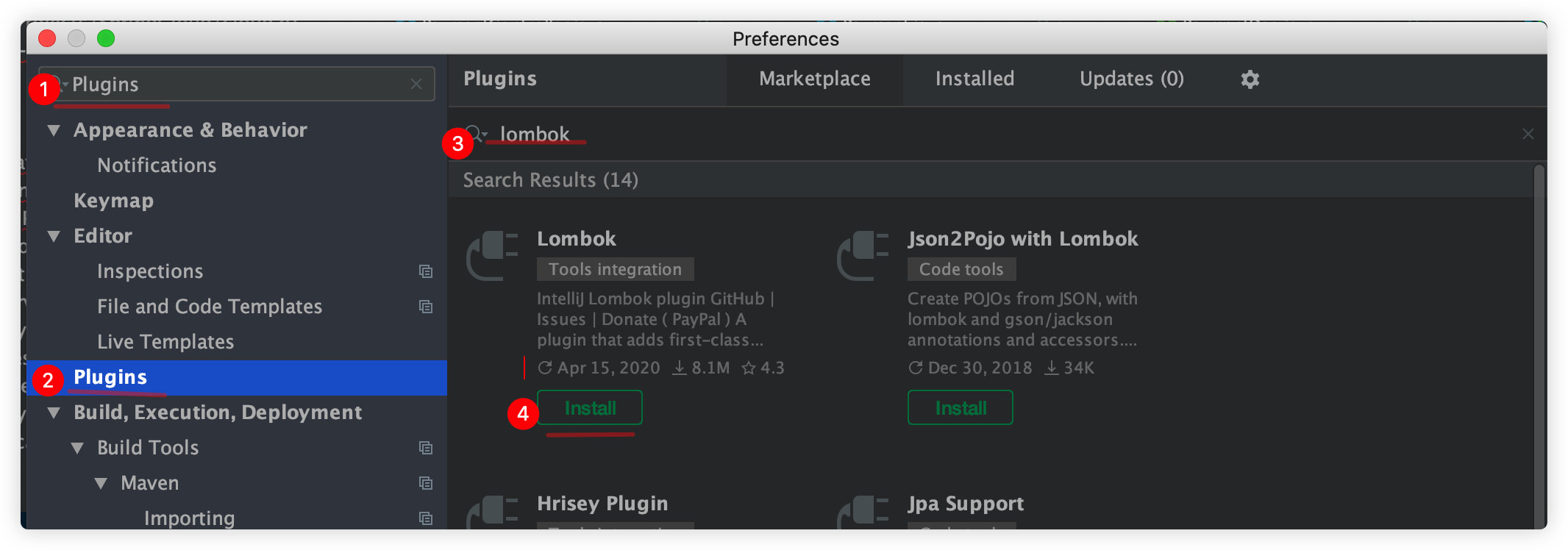Clear the Plugins search with the X icon
Screen dimensions: 1568x550
point(416,83)
